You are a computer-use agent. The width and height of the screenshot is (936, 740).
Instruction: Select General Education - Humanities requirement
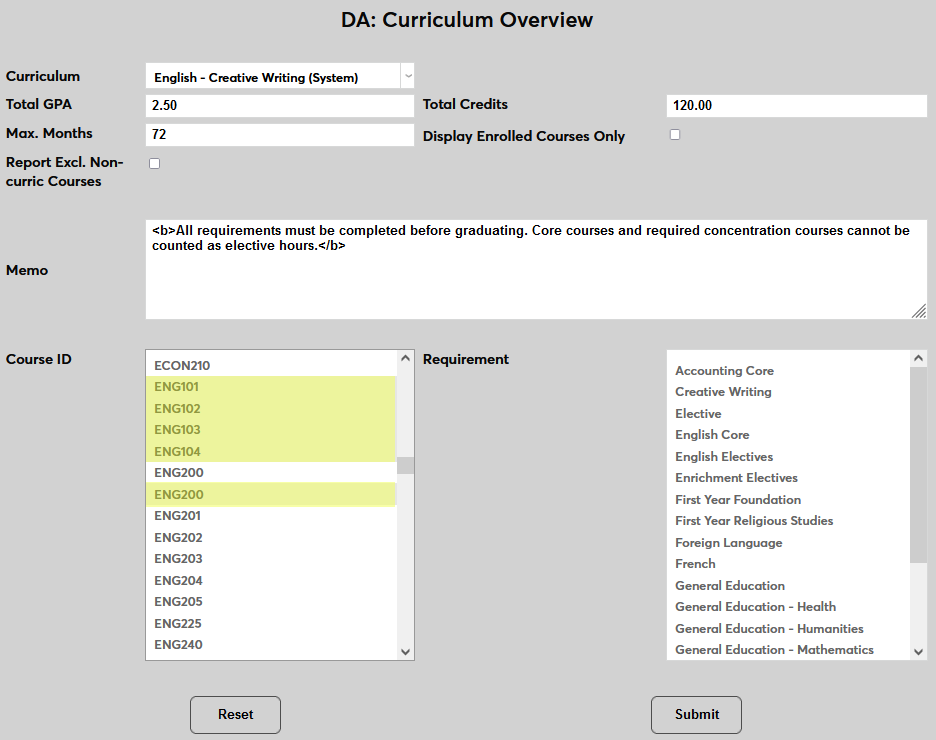pos(769,629)
